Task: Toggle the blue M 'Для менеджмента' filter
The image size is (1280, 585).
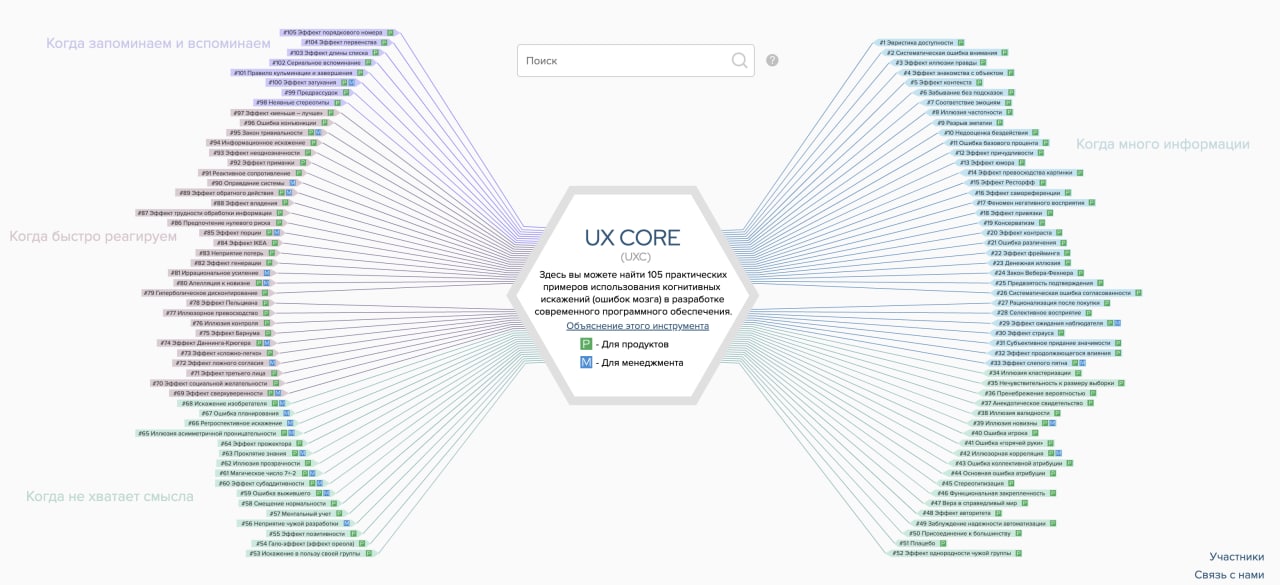Action: point(587,362)
